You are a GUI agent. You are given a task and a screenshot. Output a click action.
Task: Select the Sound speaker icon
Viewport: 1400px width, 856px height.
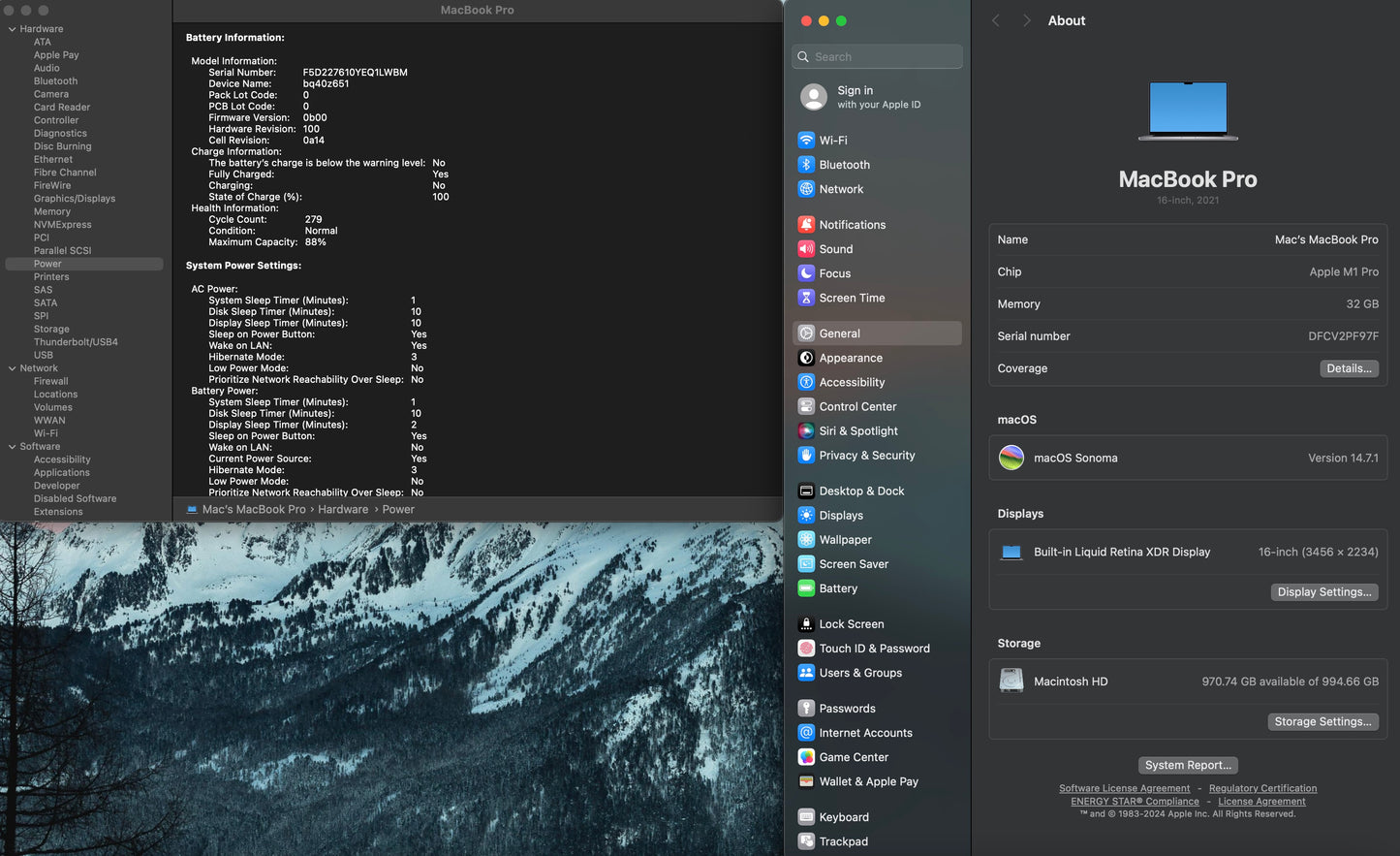click(806, 249)
